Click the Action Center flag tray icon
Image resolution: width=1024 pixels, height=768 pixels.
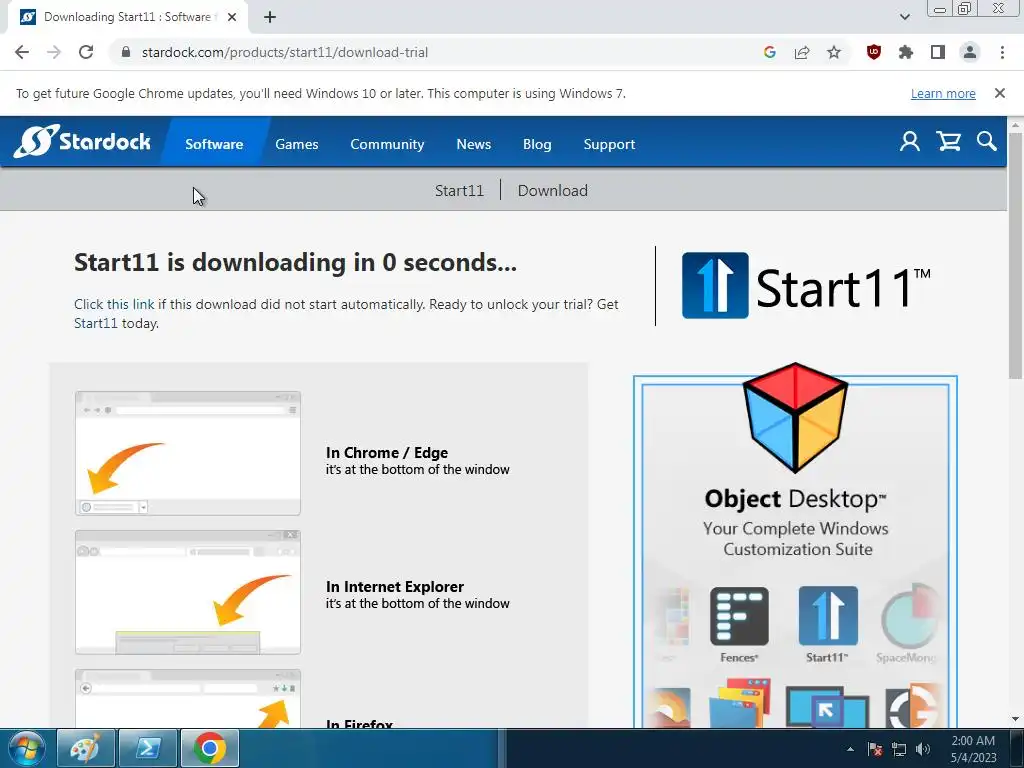click(x=875, y=749)
